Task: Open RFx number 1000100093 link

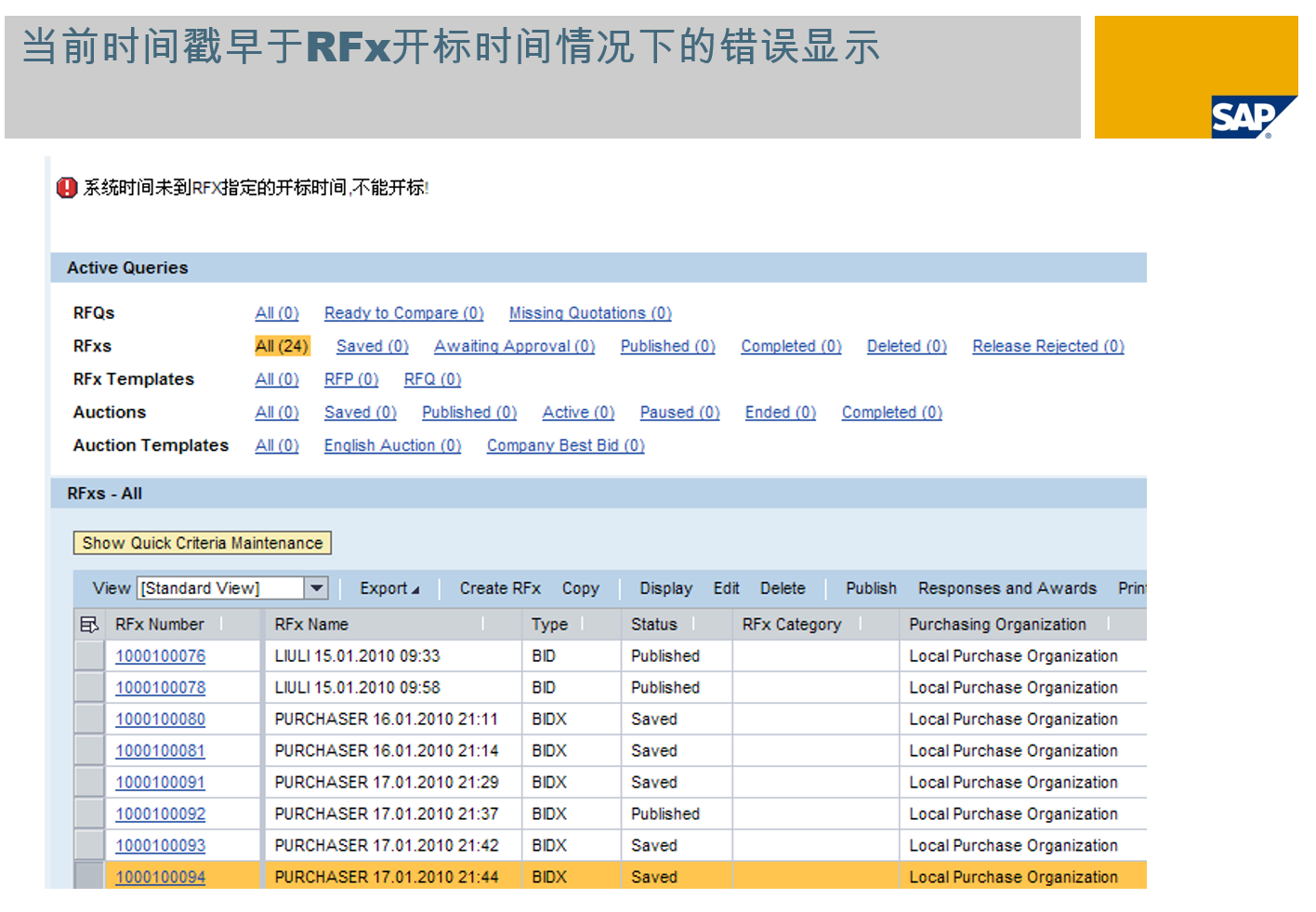Action: tap(161, 846)
